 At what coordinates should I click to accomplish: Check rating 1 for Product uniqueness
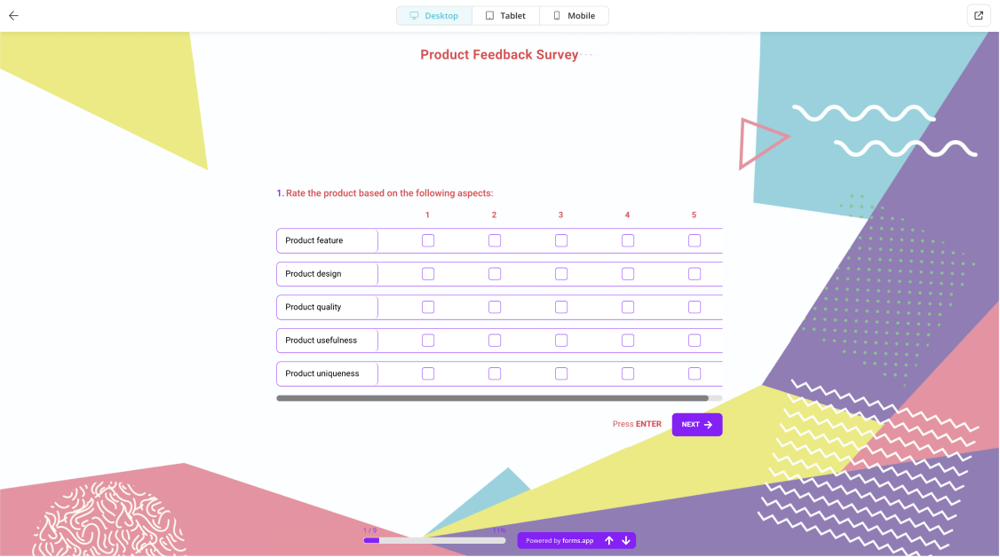click(x=428, y=374)
